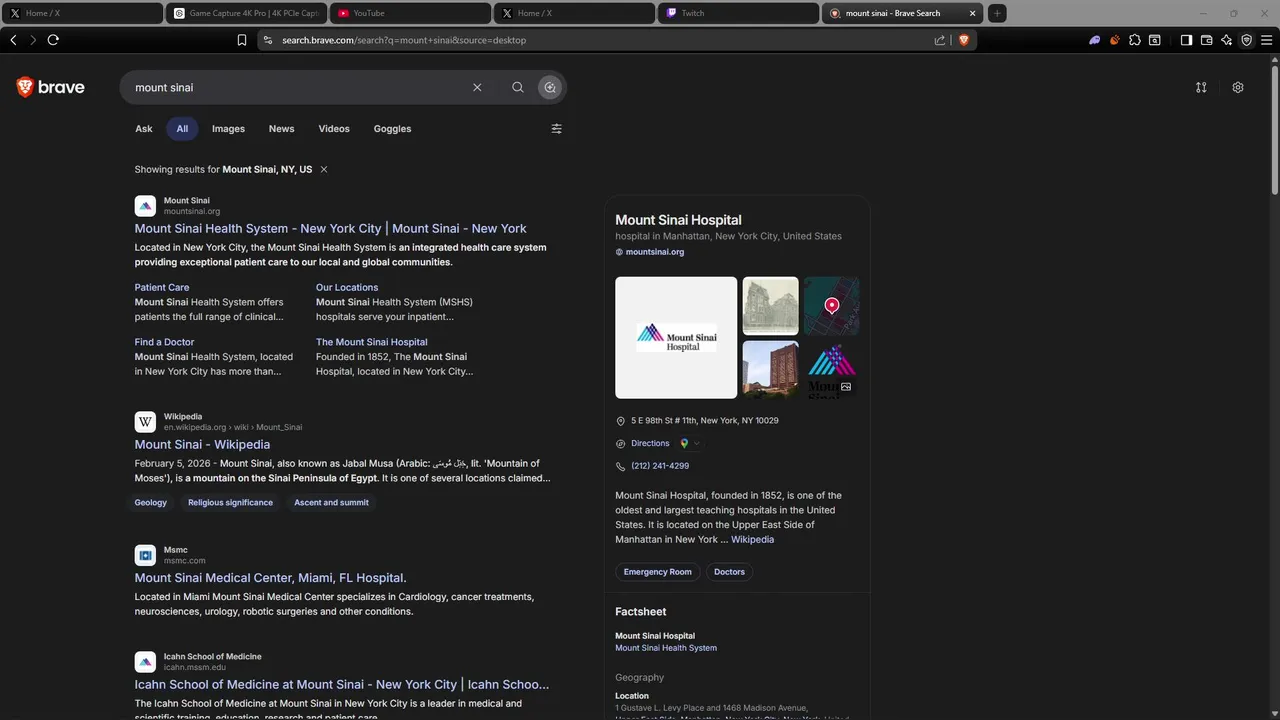Click the tab search toolbar icon

click(1155, 40)
